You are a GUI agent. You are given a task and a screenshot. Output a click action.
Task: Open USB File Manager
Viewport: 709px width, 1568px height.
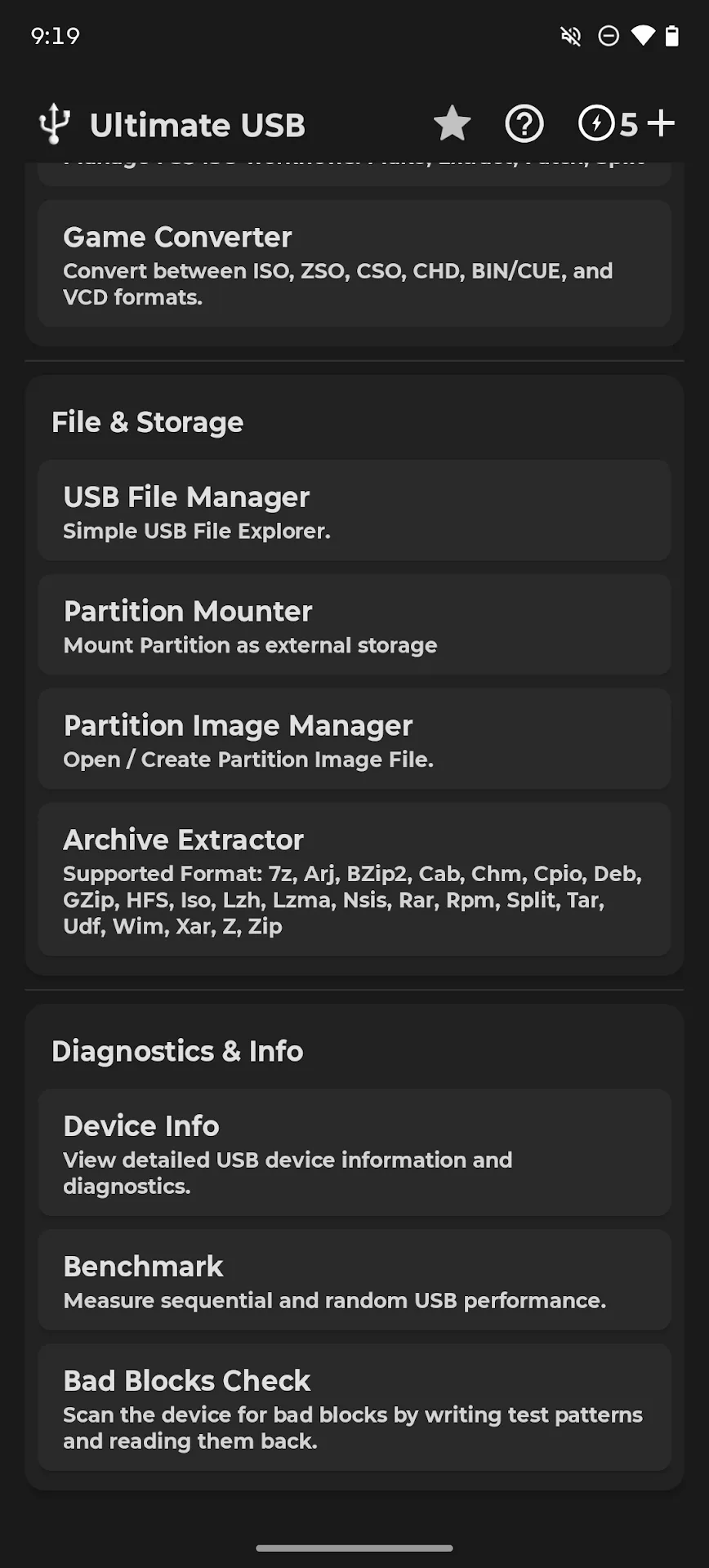click(x=354, y=510)
